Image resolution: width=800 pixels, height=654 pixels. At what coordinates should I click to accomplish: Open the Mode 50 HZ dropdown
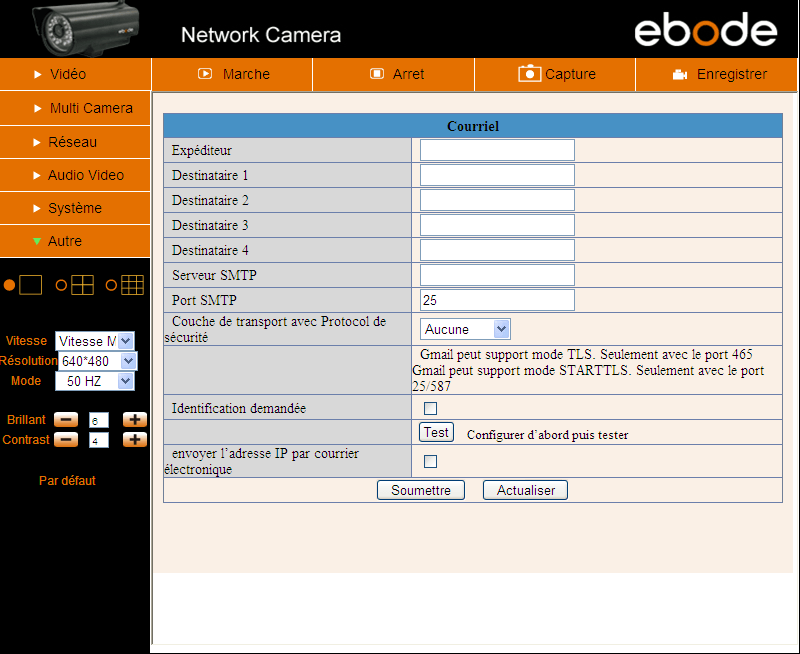tap(95, 381)
